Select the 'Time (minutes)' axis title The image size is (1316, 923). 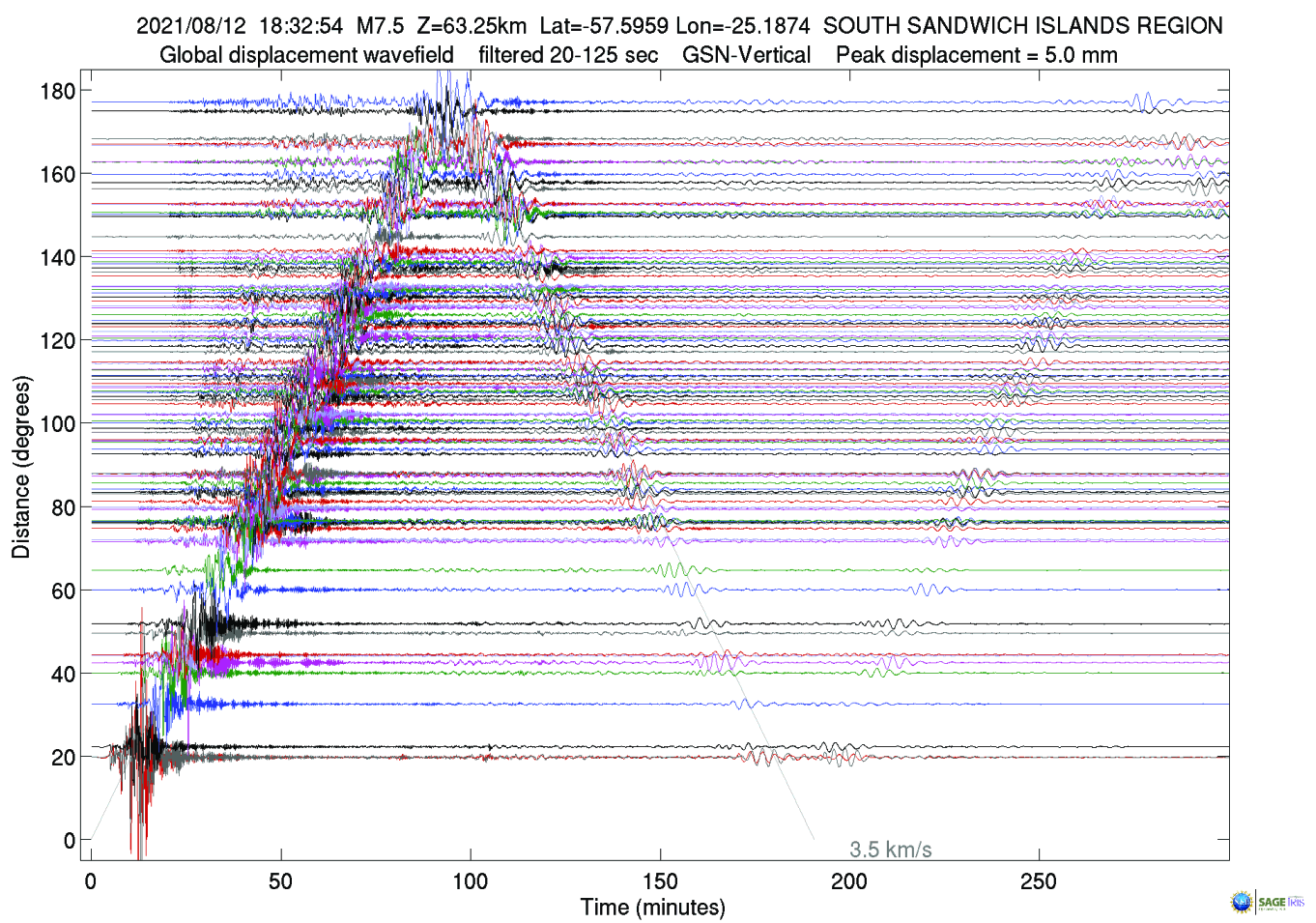click(x=652, y=908)
